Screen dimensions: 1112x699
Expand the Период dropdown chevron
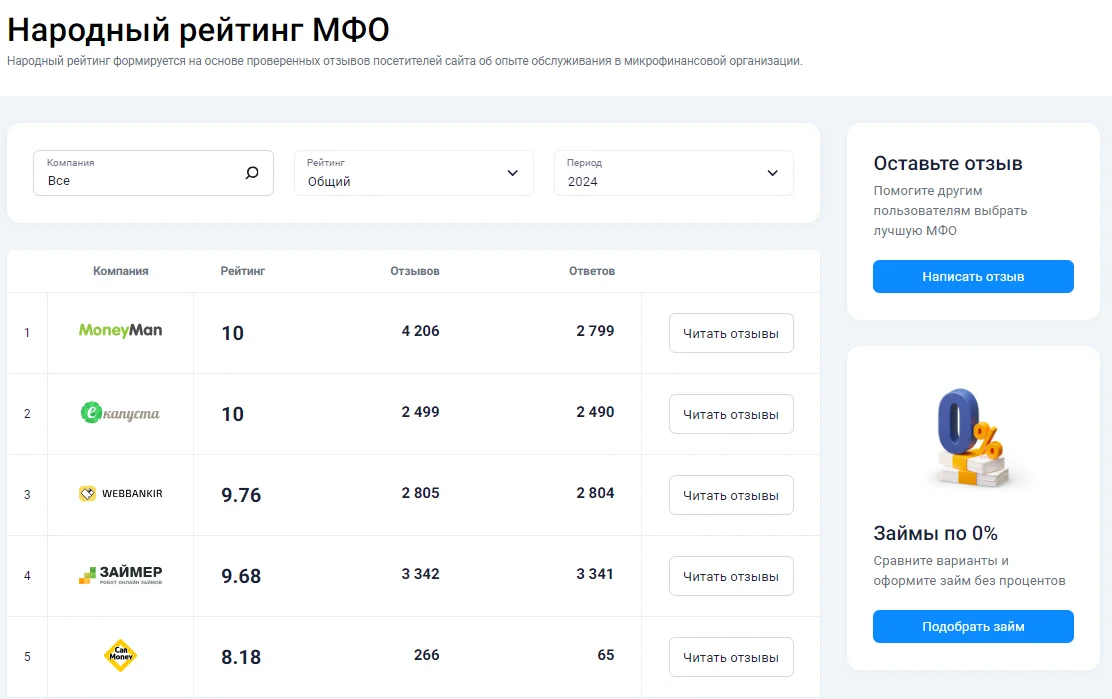click(772, 173)
